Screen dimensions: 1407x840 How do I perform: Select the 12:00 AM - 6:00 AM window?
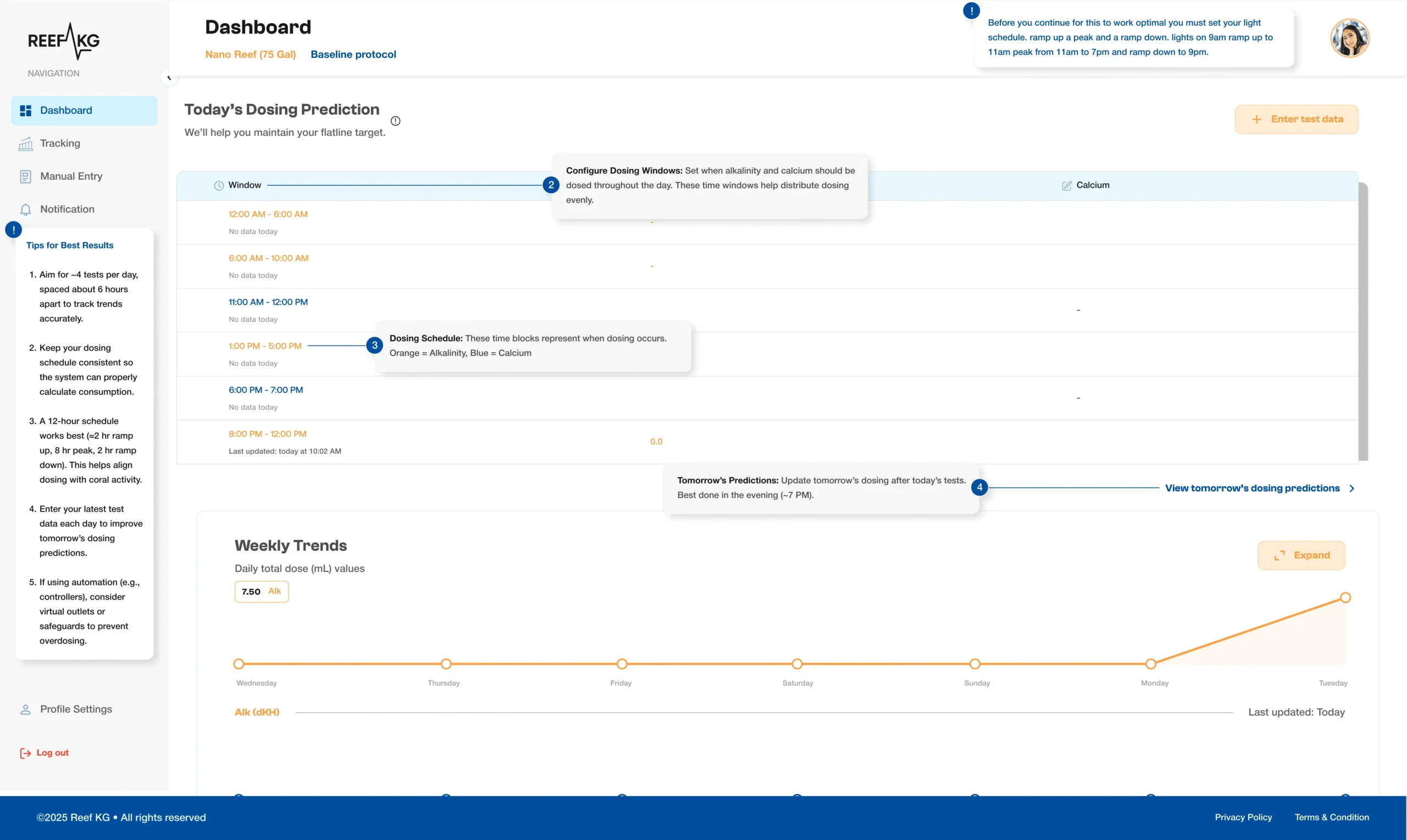268,214
